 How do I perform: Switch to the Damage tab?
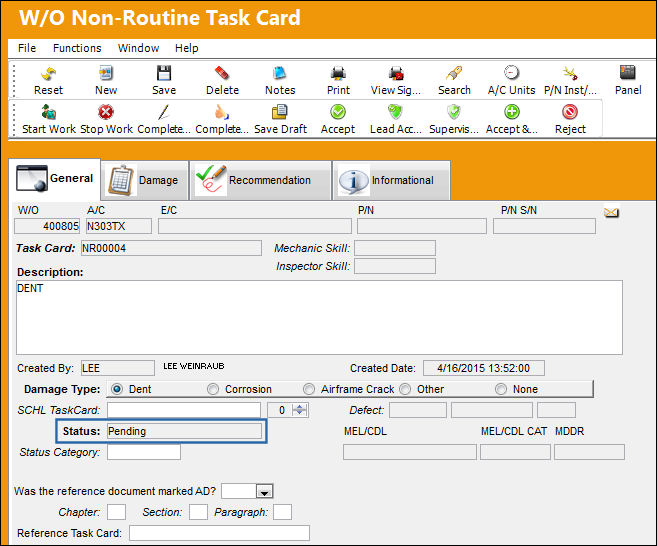tap(145, 180)
